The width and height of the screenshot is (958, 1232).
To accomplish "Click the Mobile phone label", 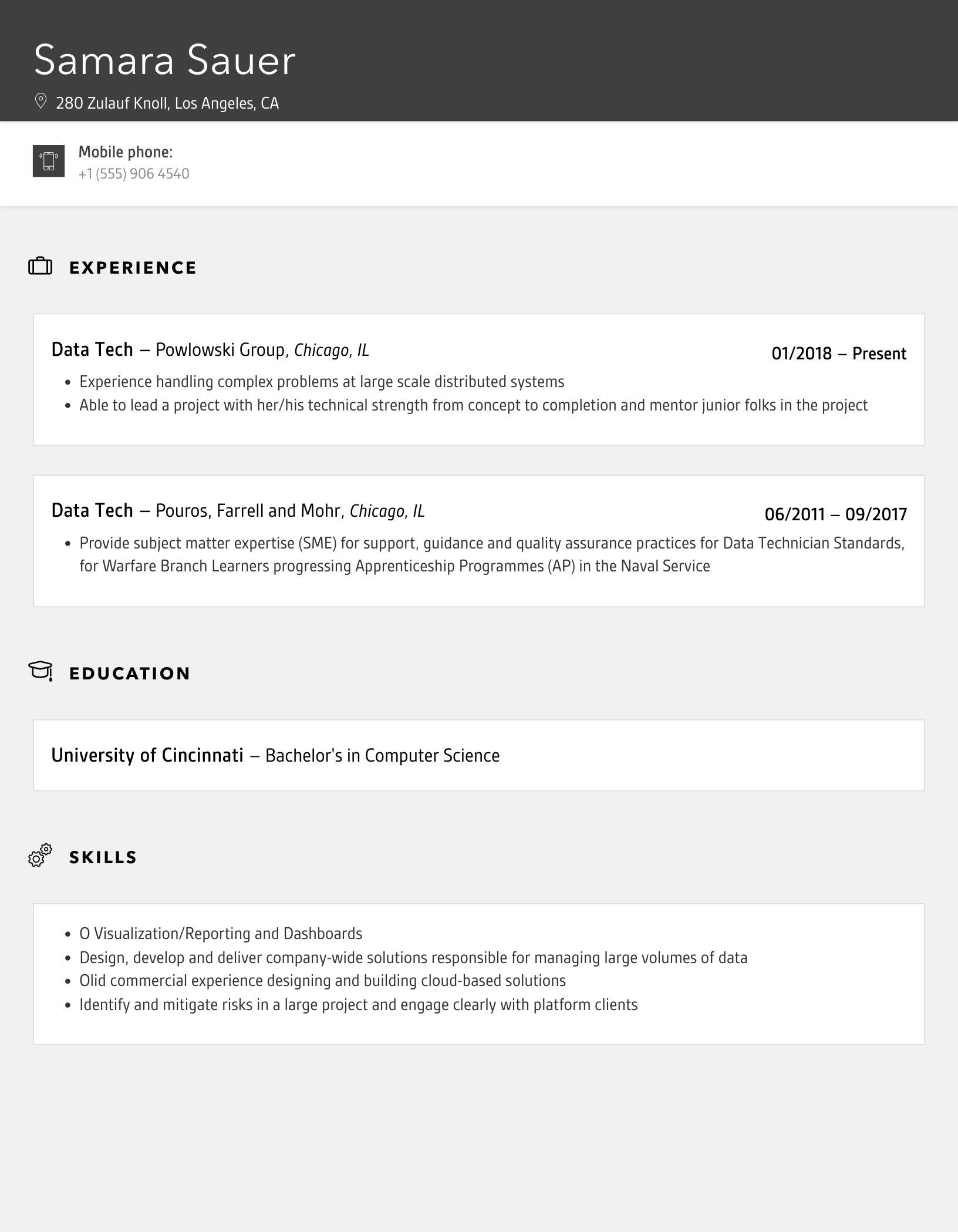I will point(126,152).
